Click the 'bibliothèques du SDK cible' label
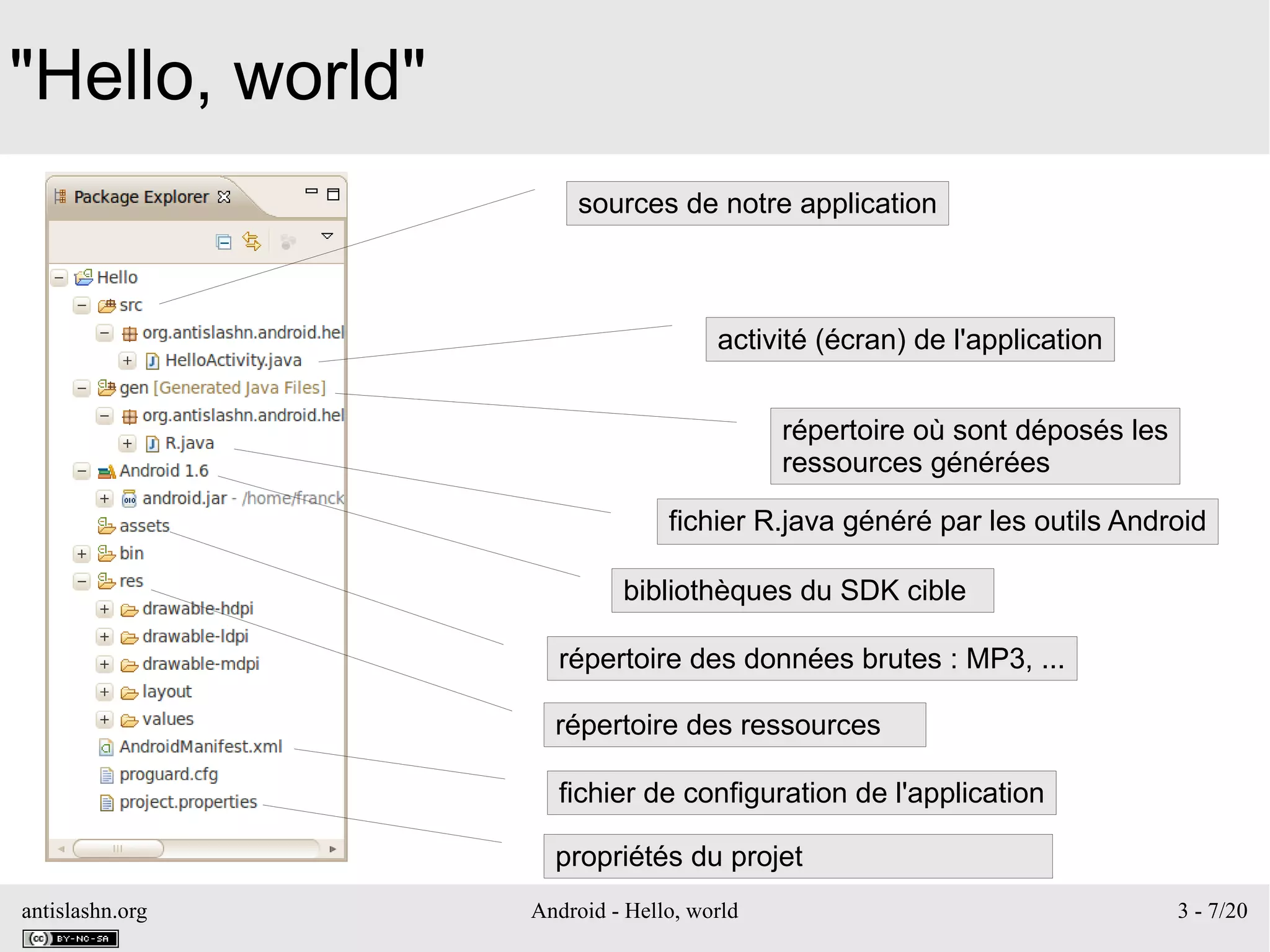Viewport: 1270px width, 952px height. pyautogui.click(x=802, y=590)
